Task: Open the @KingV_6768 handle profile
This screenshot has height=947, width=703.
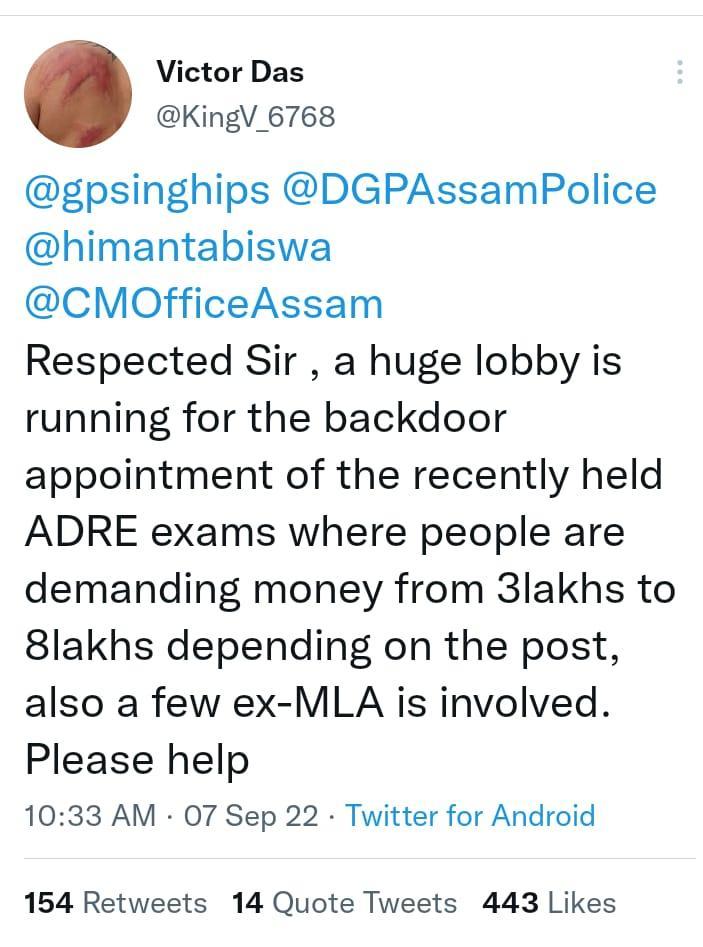Action: coord(245,117)
